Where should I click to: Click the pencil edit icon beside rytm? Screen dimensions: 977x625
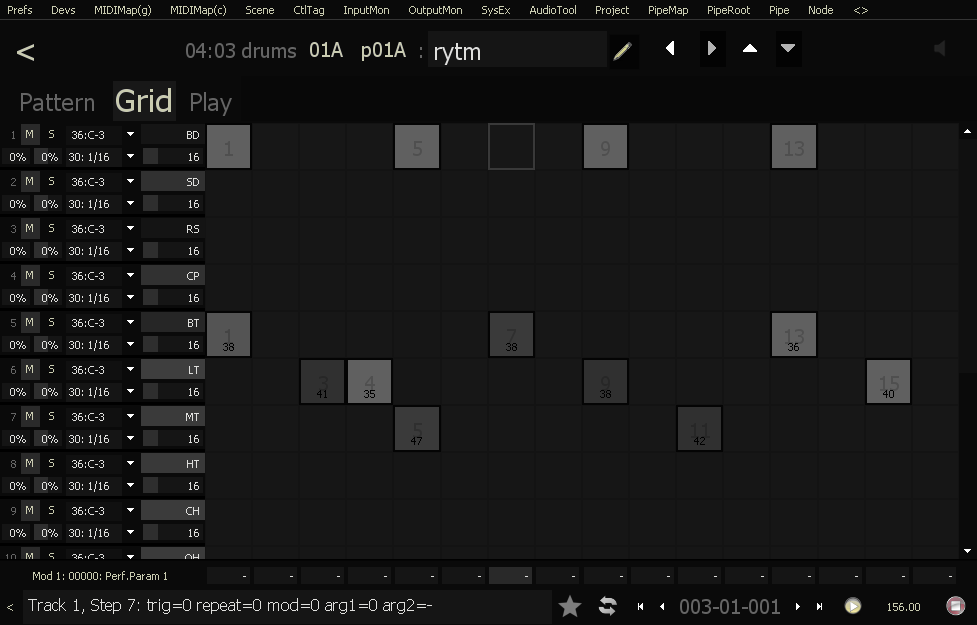coord(622,51)
